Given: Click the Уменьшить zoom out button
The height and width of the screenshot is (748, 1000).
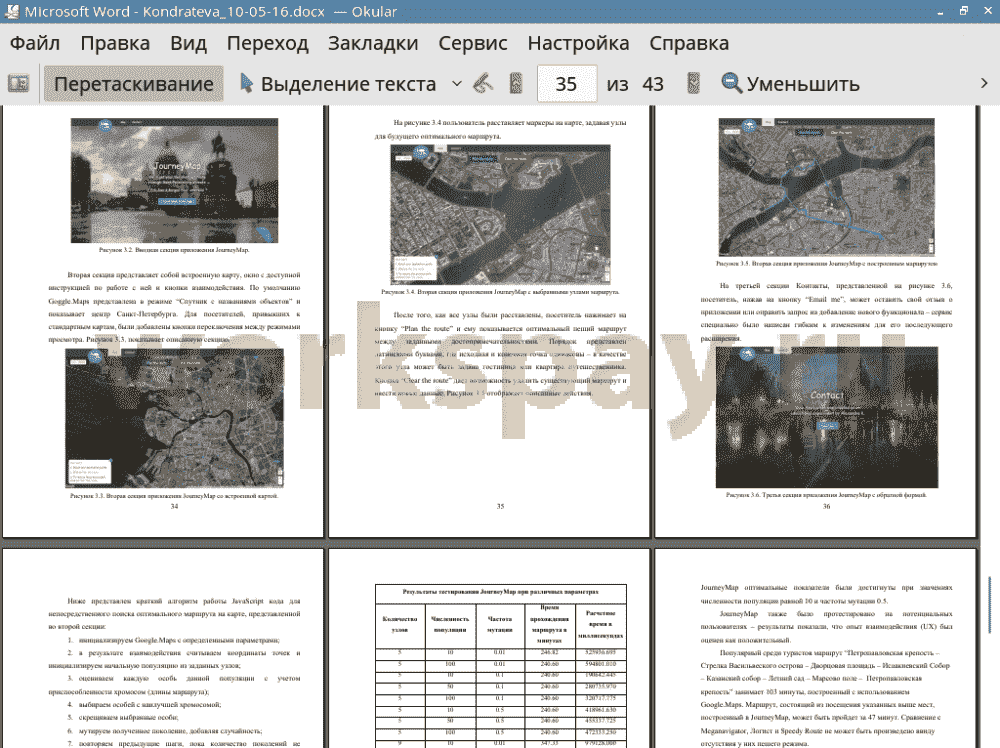Looking at the screenshot, I should click(x=791, y=84).
